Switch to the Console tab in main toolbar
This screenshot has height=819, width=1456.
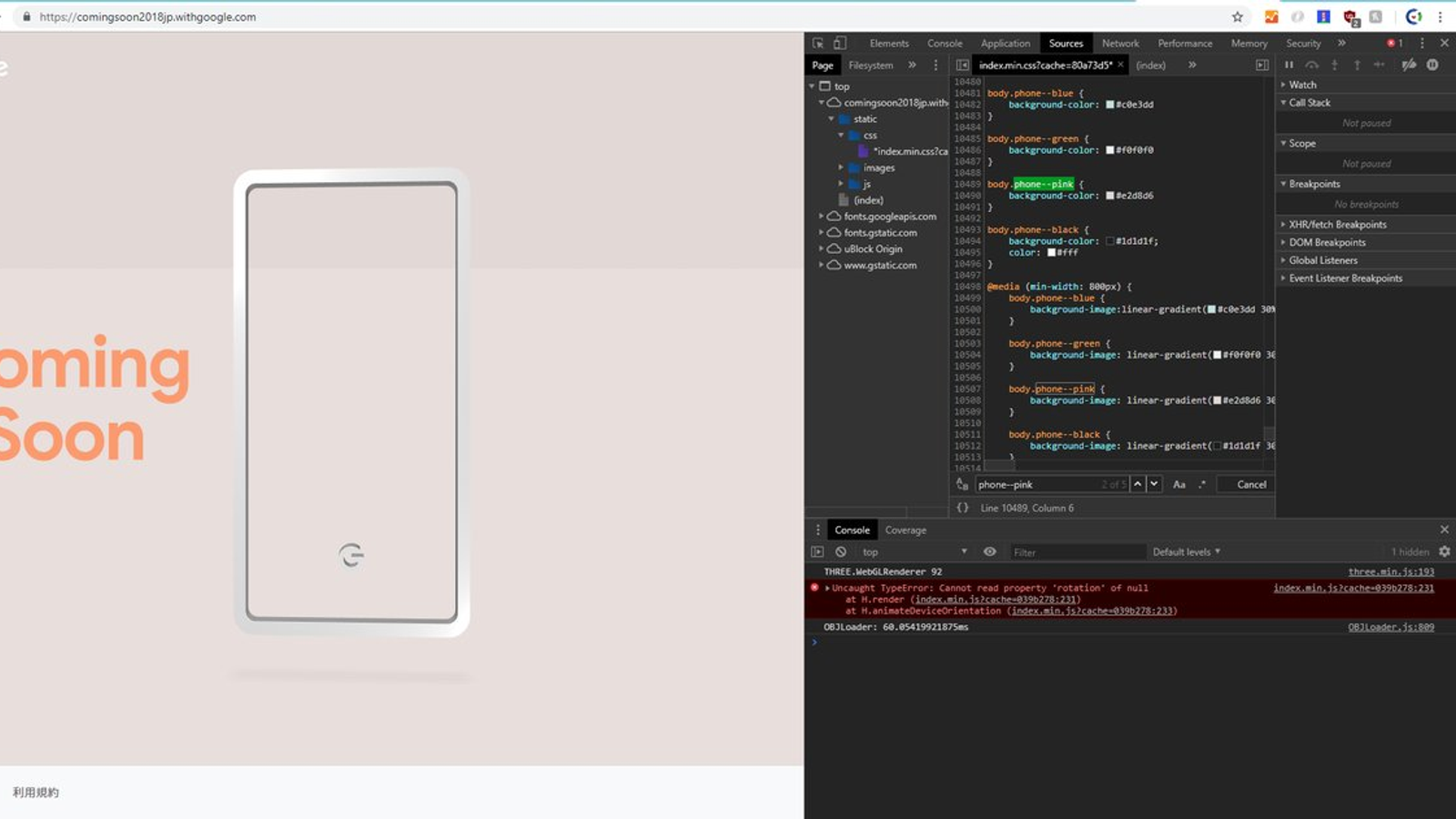tap(945, 43)
